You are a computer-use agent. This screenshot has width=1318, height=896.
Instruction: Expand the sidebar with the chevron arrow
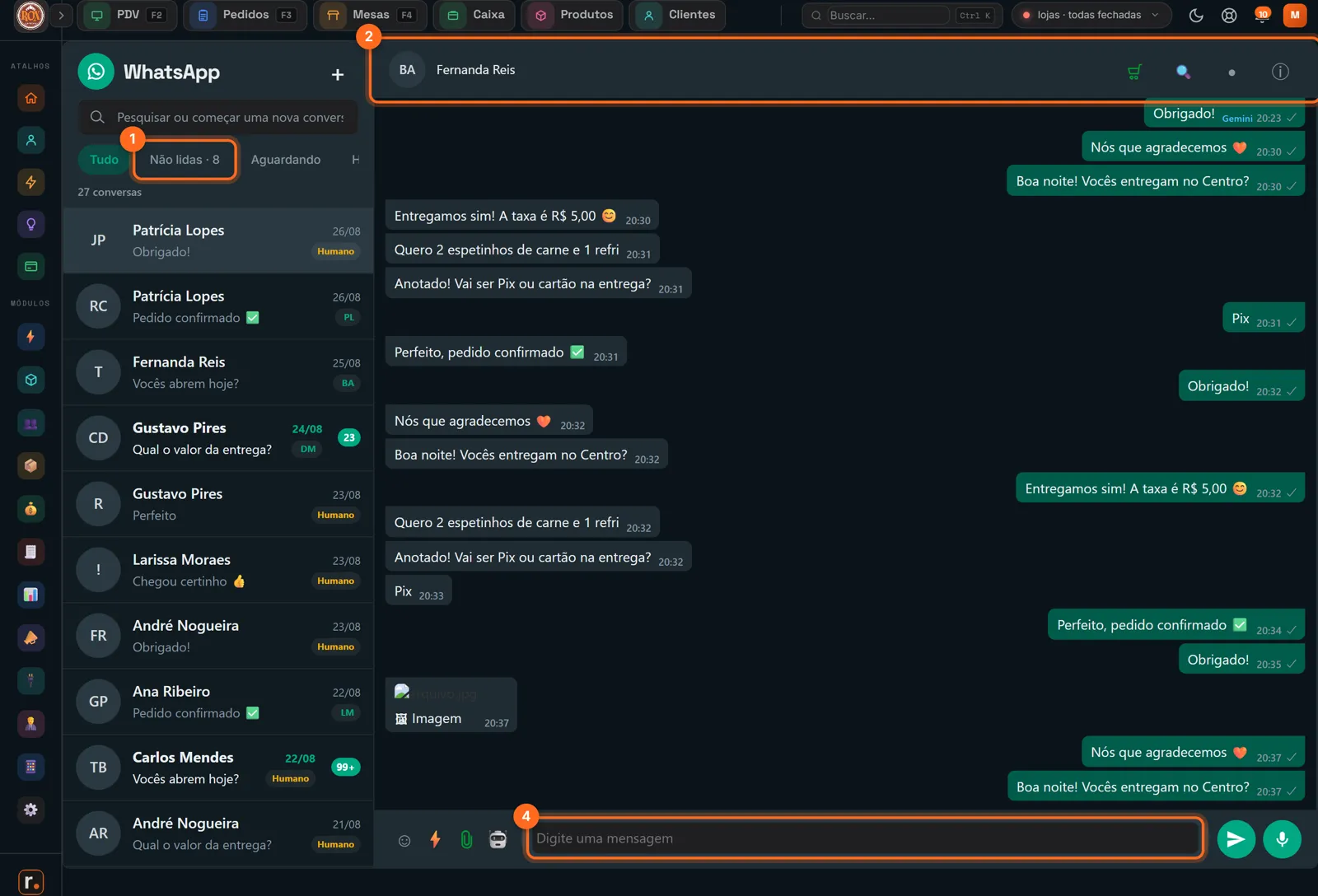(61, 15)
